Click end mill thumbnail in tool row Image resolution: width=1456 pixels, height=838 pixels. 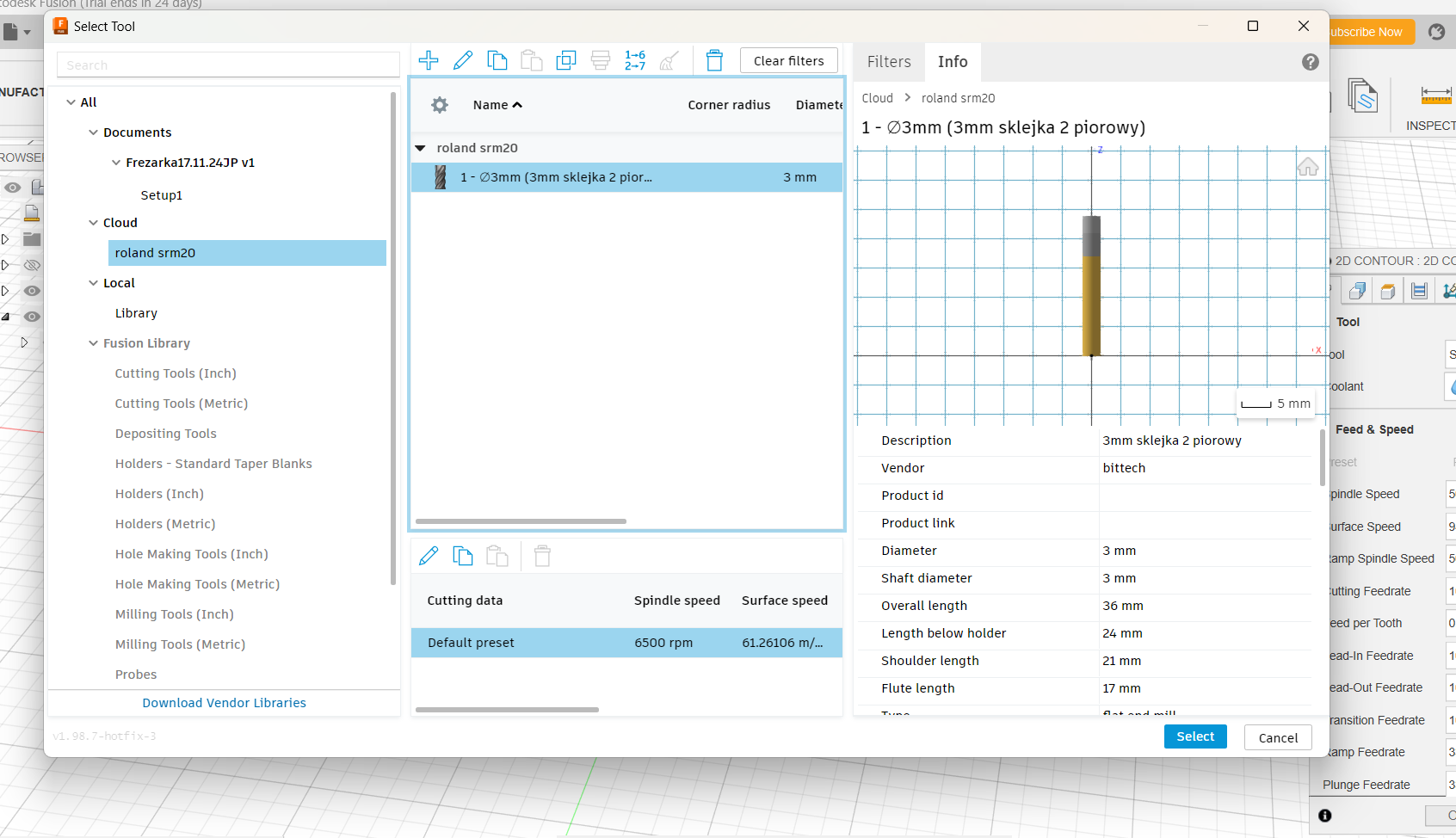441,177
